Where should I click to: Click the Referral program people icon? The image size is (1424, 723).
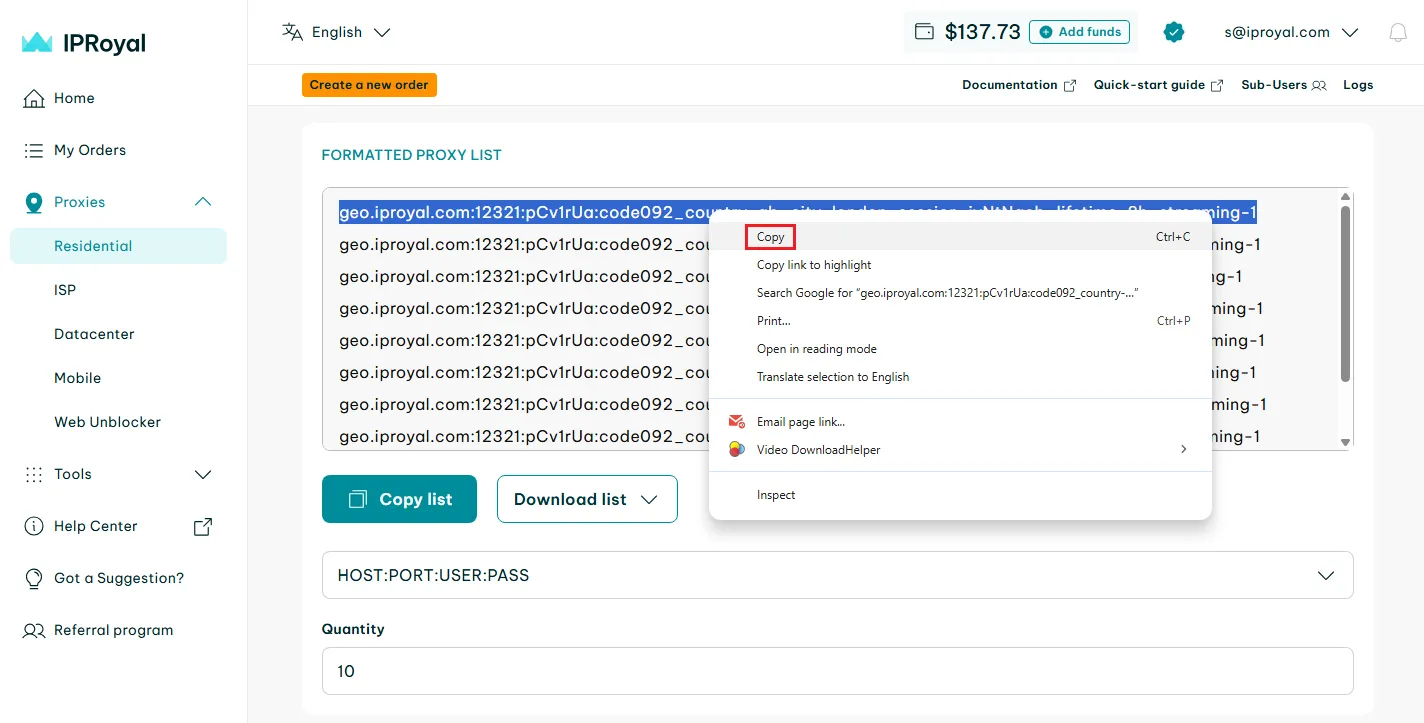pyautogui.click(x=34, y=630)
